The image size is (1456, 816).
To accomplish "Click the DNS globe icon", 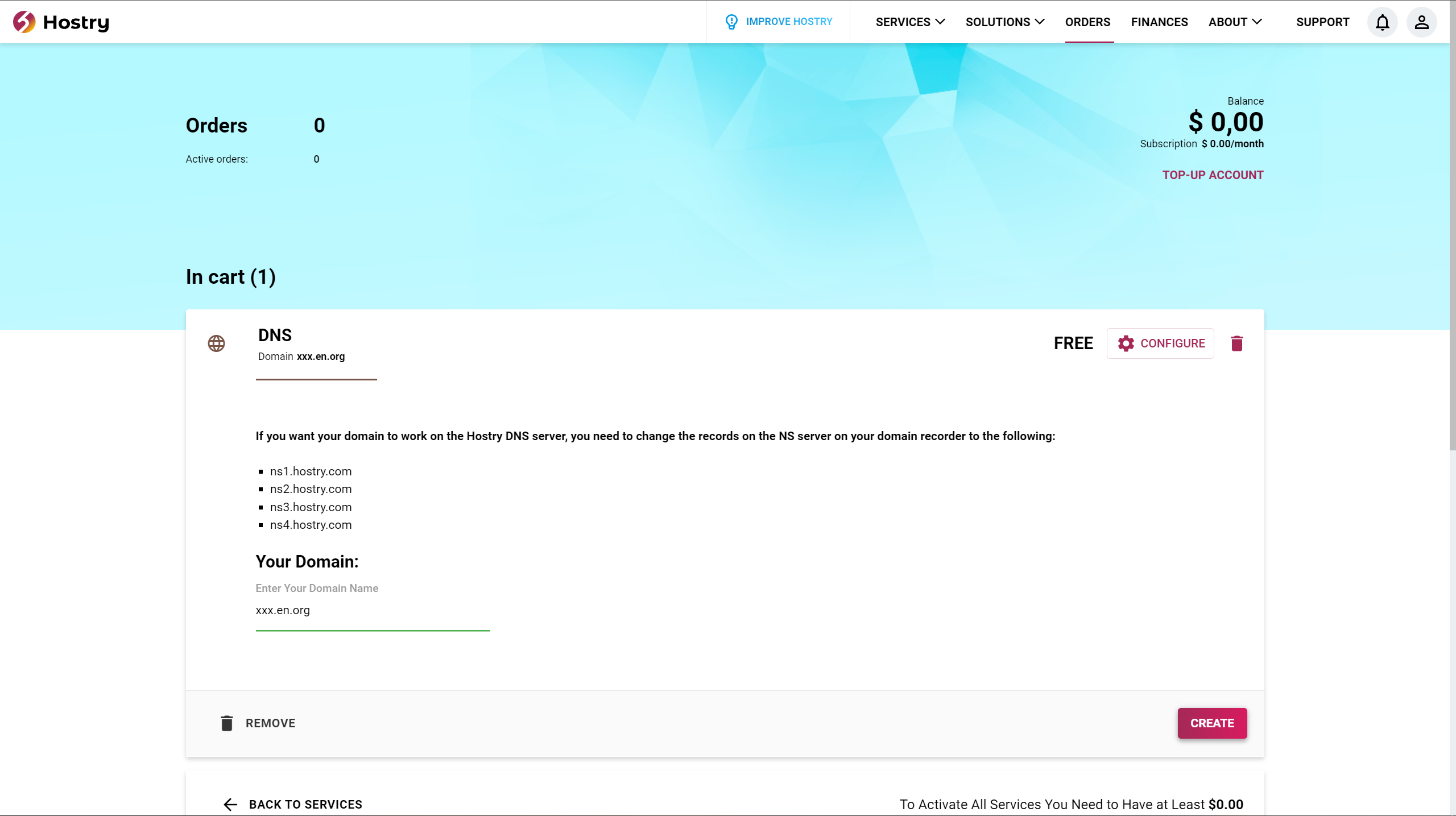I will (216, 343).
